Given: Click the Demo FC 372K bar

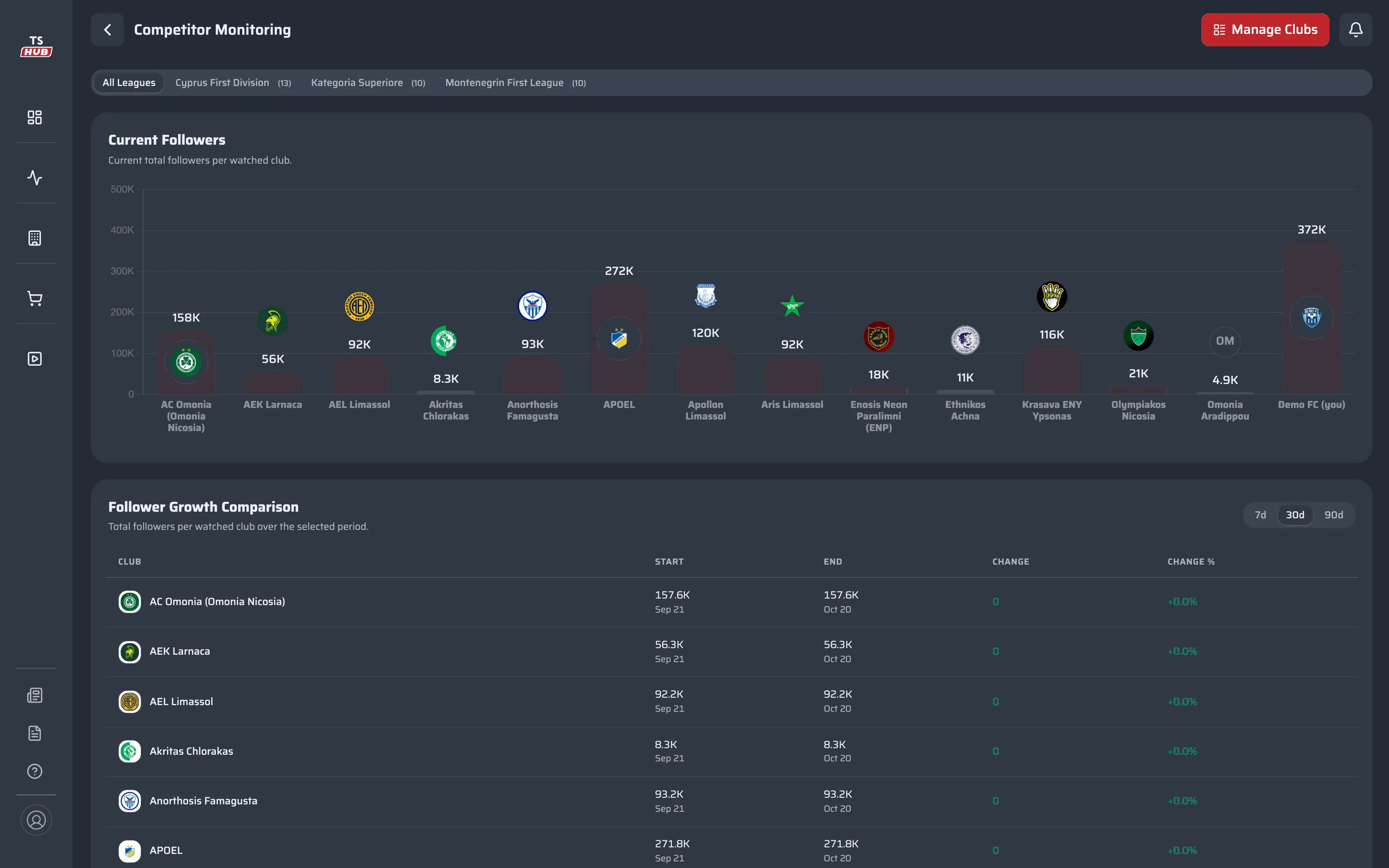Looking at the screenshot, I should pyautogui.click(x=1312, y=317).
